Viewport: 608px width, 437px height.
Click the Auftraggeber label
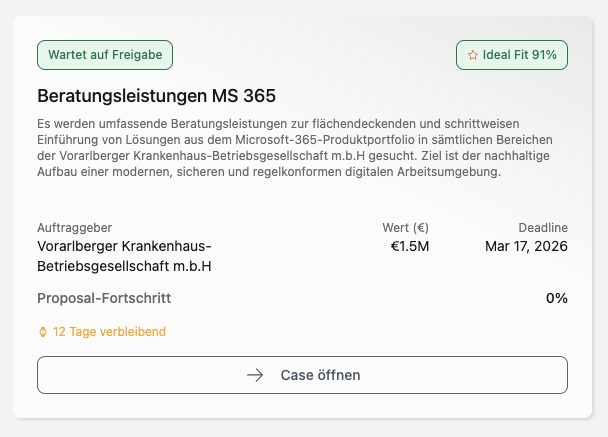(x=74, y=228)
